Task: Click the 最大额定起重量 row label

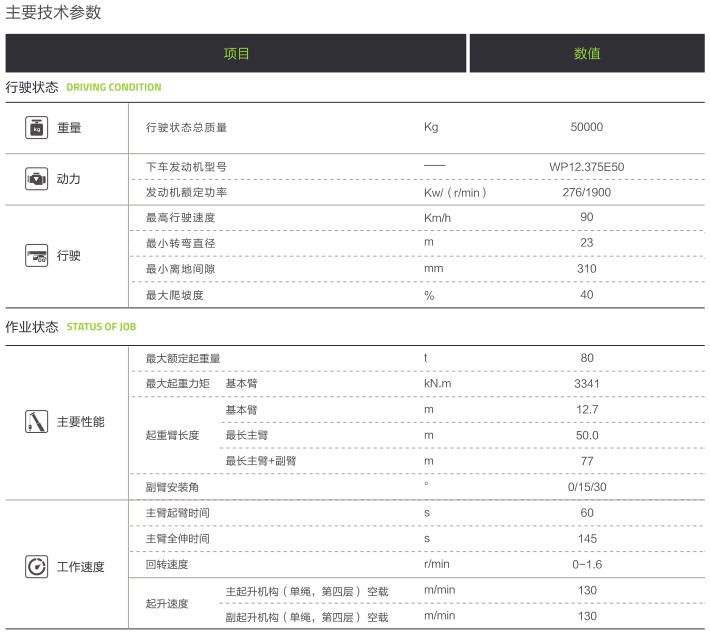Action: [x=182, y=359]
